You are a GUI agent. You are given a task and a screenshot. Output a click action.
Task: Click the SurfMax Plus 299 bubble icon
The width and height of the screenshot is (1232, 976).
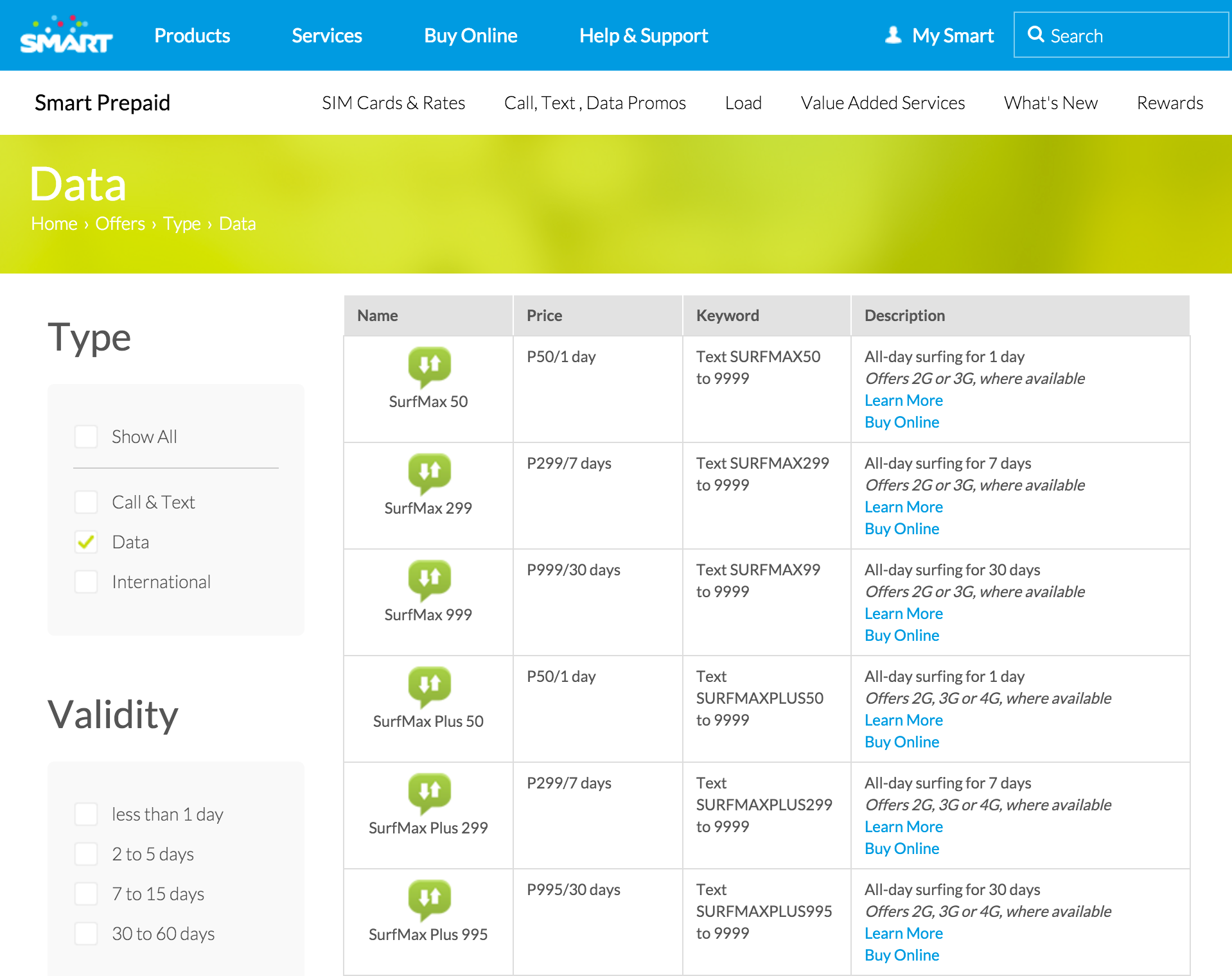429,794
